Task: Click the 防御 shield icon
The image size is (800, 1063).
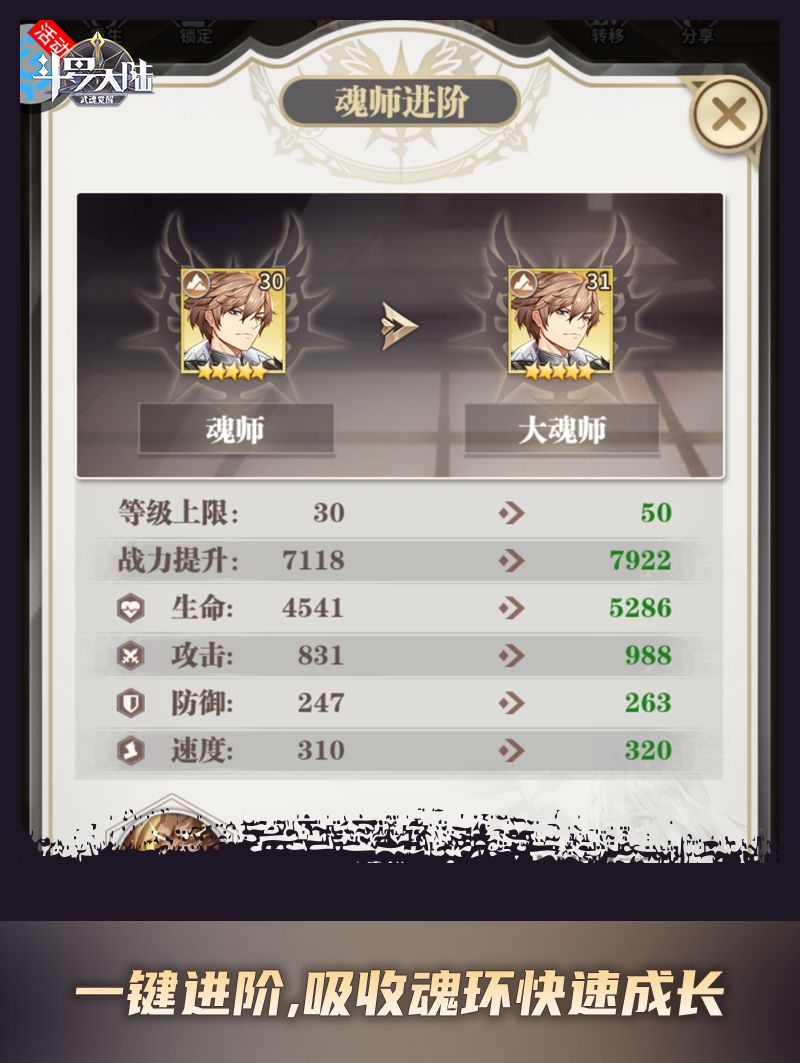Action: (x=130, y=703)
